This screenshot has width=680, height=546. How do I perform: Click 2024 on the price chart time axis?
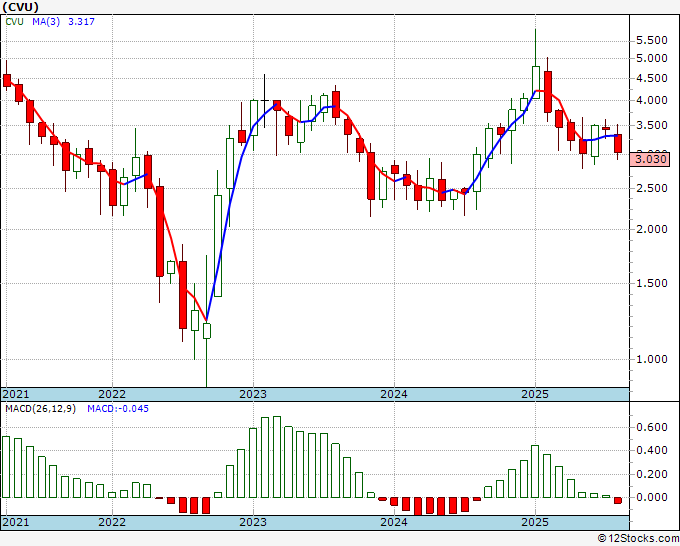tap(394, 394)
